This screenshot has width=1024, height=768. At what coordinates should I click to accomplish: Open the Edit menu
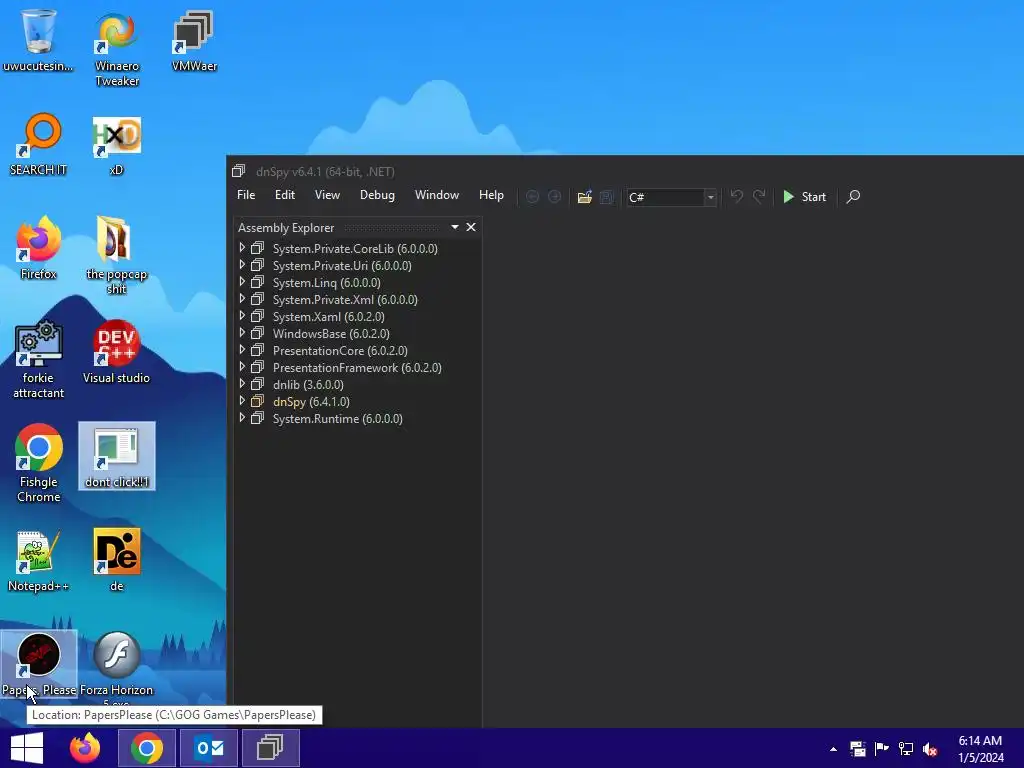point(285,195)
